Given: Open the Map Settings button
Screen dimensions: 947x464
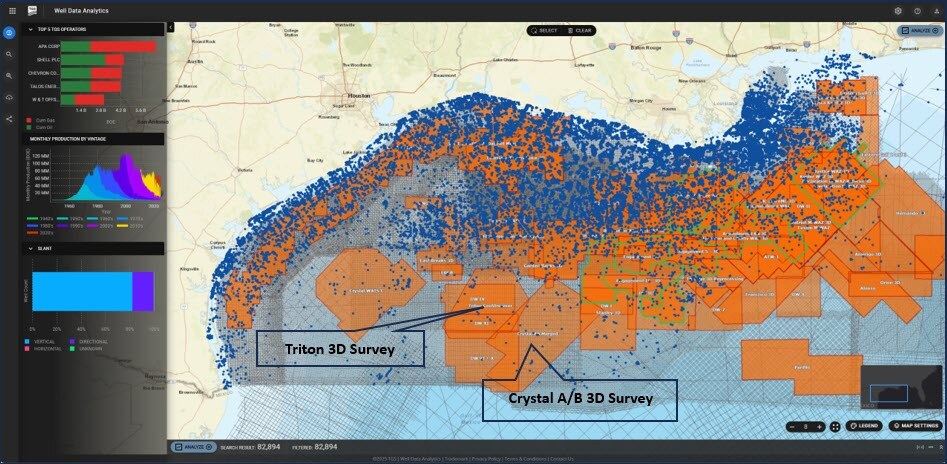Looking at the screenshot, I should pyautogui.click(x=914, y=426).
